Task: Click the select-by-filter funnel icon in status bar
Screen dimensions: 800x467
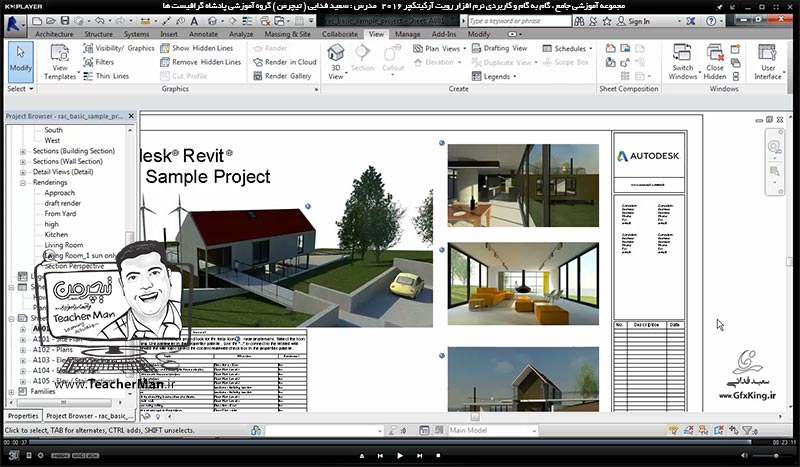Action: pyautogui.click(x=749, y=430)
